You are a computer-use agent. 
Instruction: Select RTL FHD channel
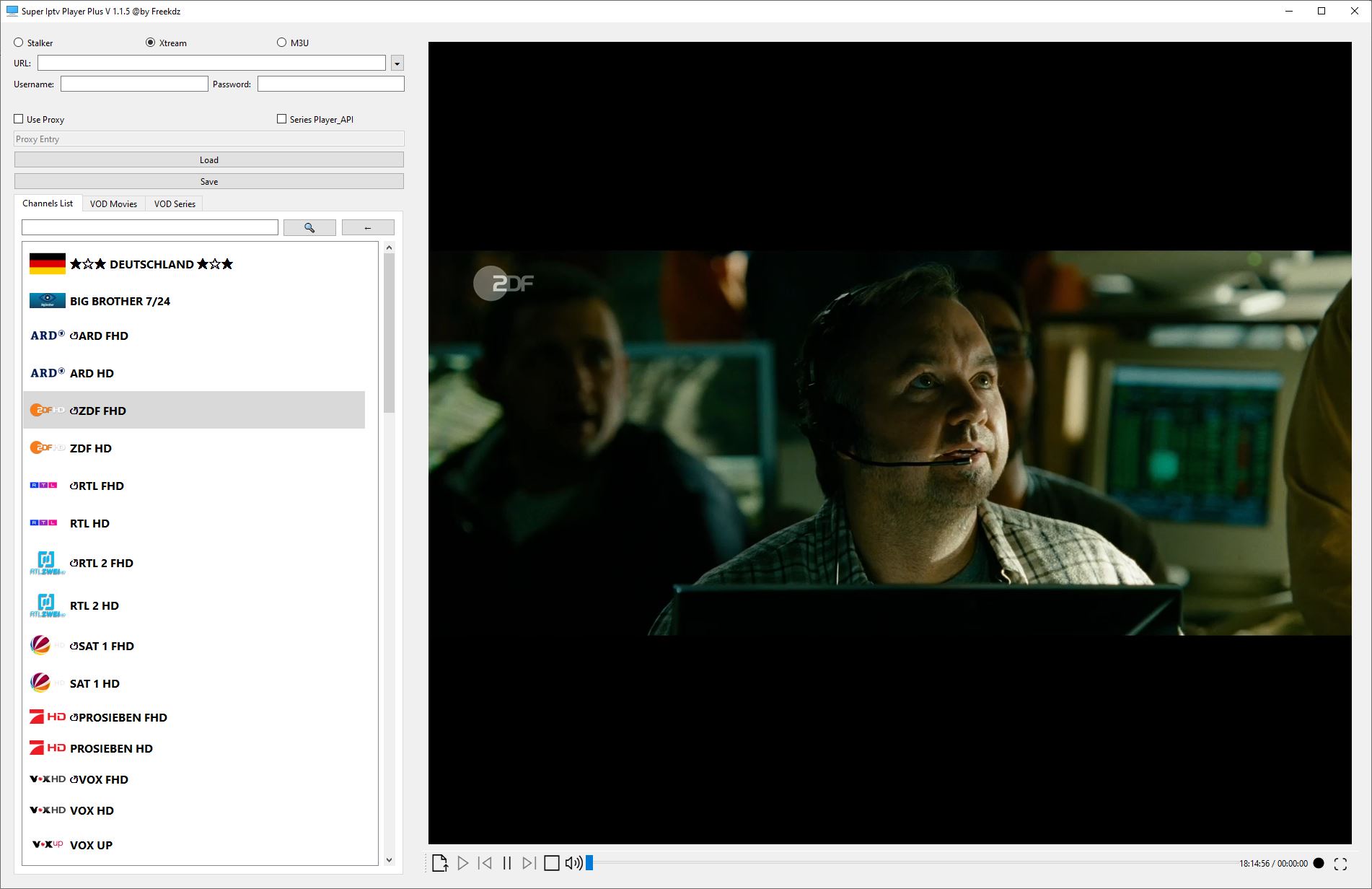(x=194, y=486)
